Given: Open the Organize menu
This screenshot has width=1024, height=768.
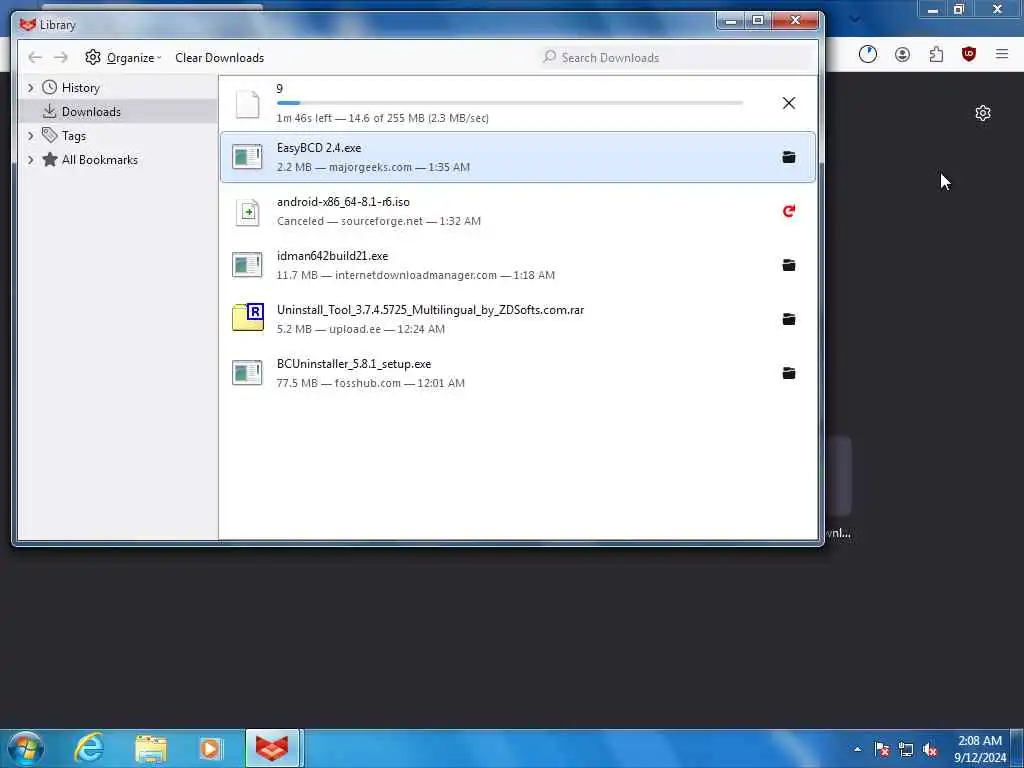Looking at the screenshot, I should pyautogui.click(x=123, y=57).
